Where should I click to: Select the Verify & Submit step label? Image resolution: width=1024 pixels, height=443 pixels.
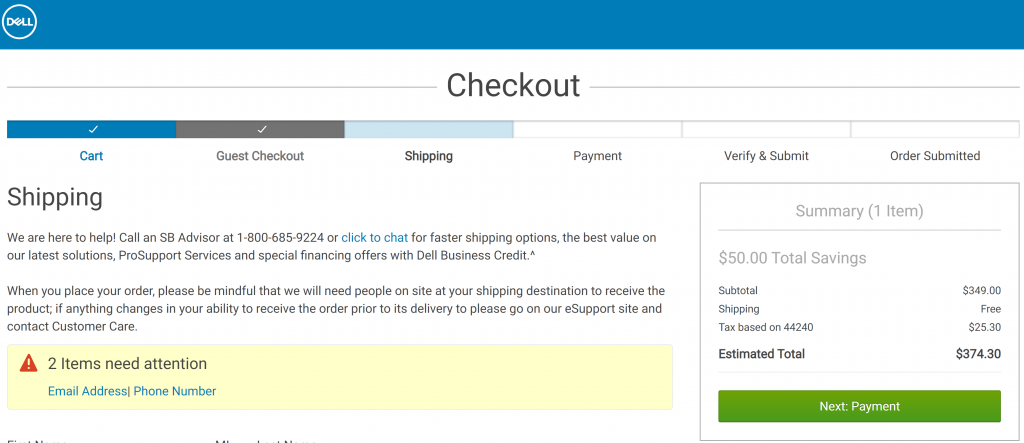pyautogui.click(x=766, y=156)
